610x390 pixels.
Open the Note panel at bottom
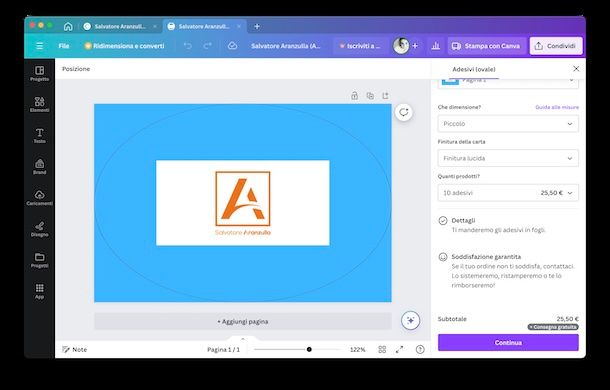click(75, 350)
